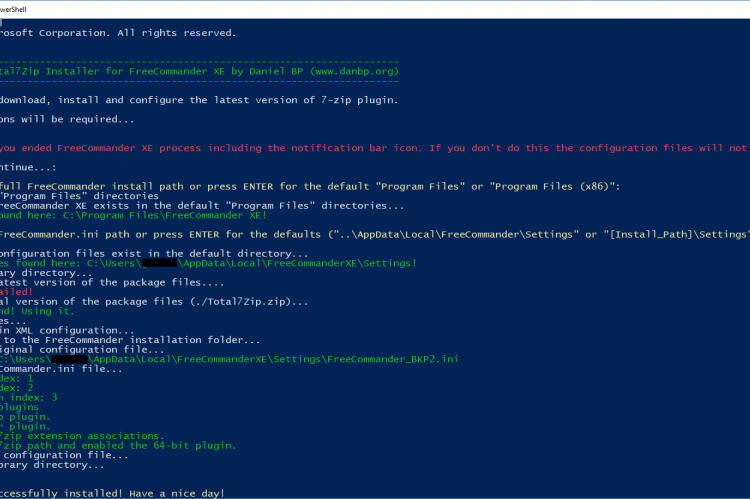Image resolution: width=750 pixels, height=499 pixels.
Task: Click the 'atest version of the package files....' line
Action: pos(112,282)
